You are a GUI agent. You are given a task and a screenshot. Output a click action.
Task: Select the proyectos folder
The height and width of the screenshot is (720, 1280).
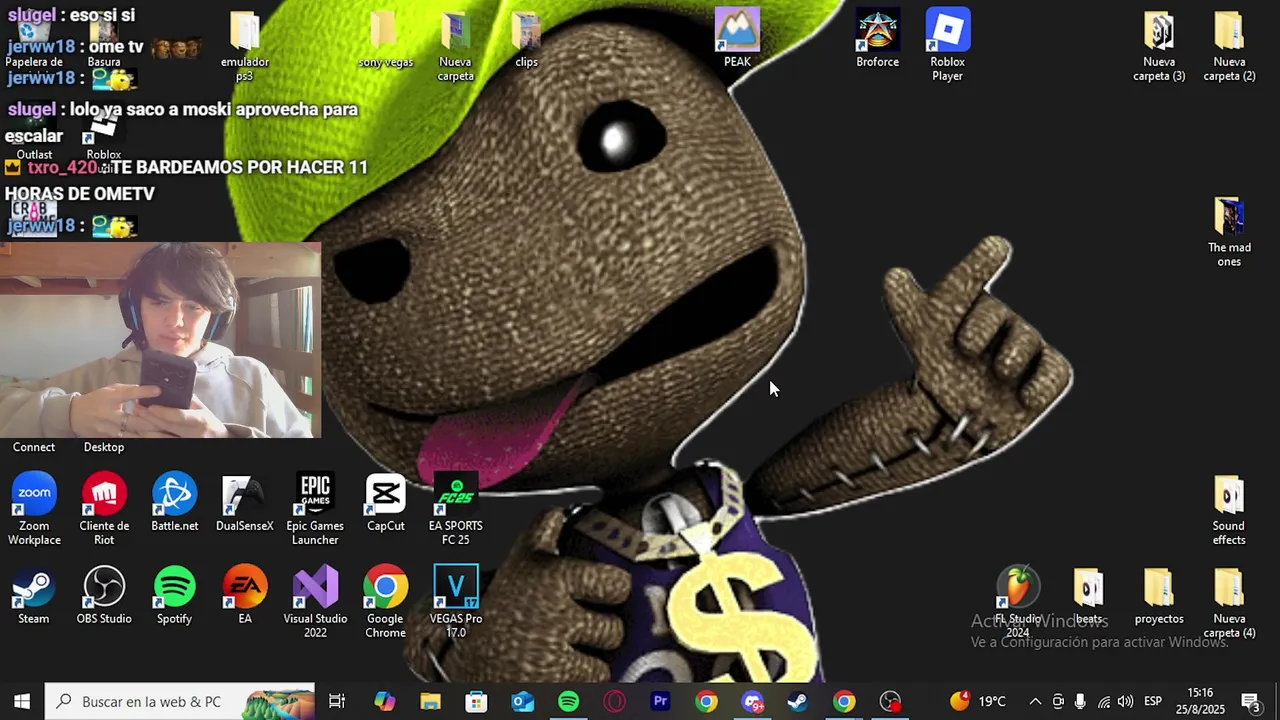coord(1159,595)
